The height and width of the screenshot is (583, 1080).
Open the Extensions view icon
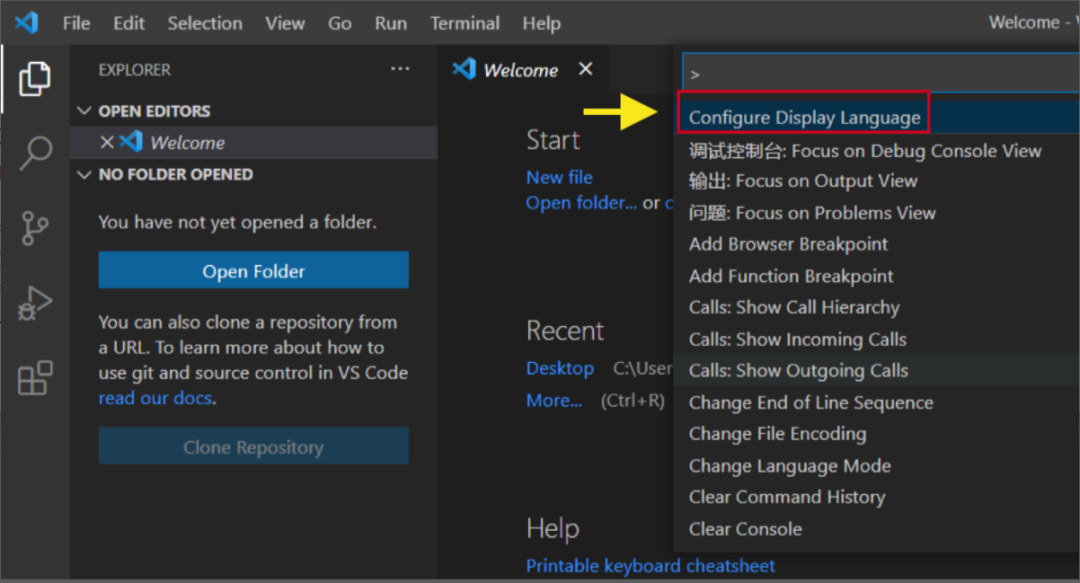pos(34,378)
